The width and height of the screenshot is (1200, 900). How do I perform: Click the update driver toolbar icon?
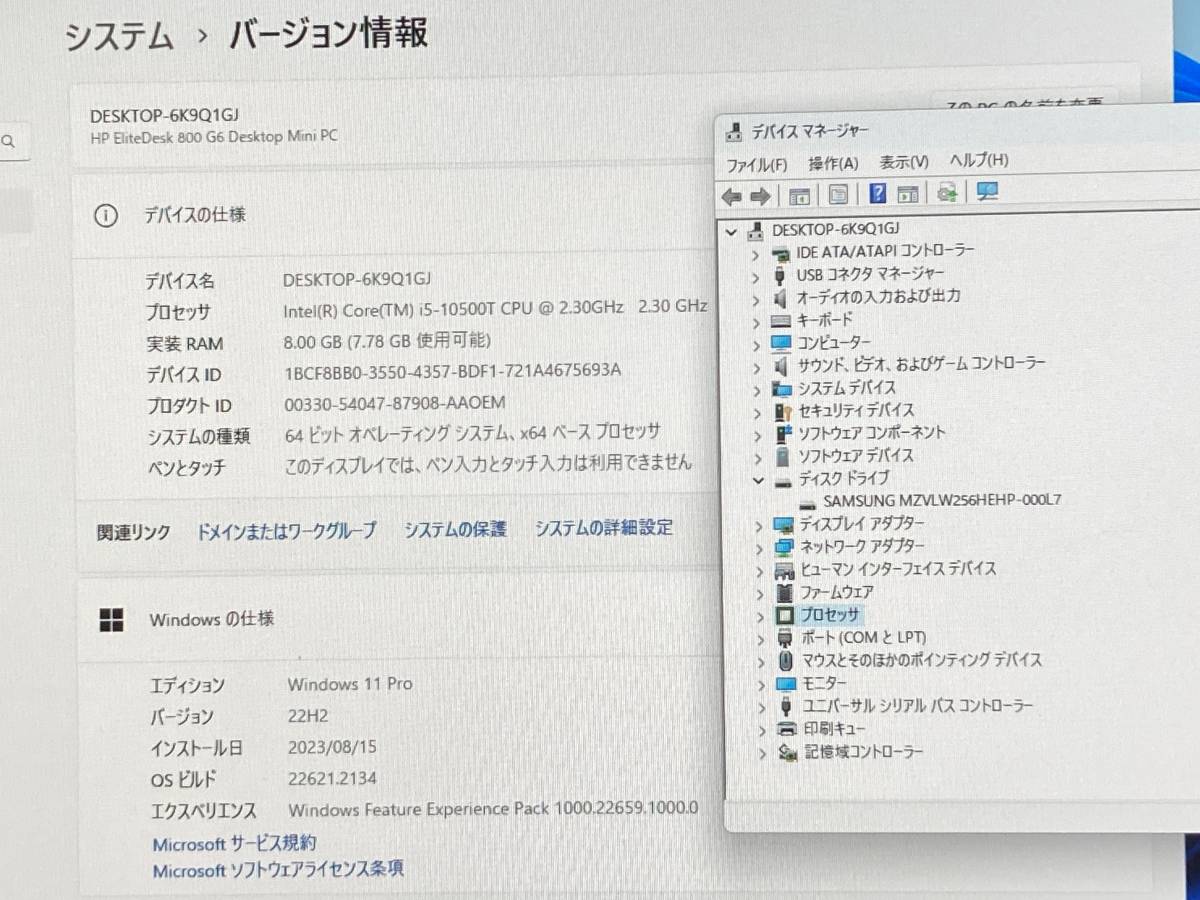(947, 193)
